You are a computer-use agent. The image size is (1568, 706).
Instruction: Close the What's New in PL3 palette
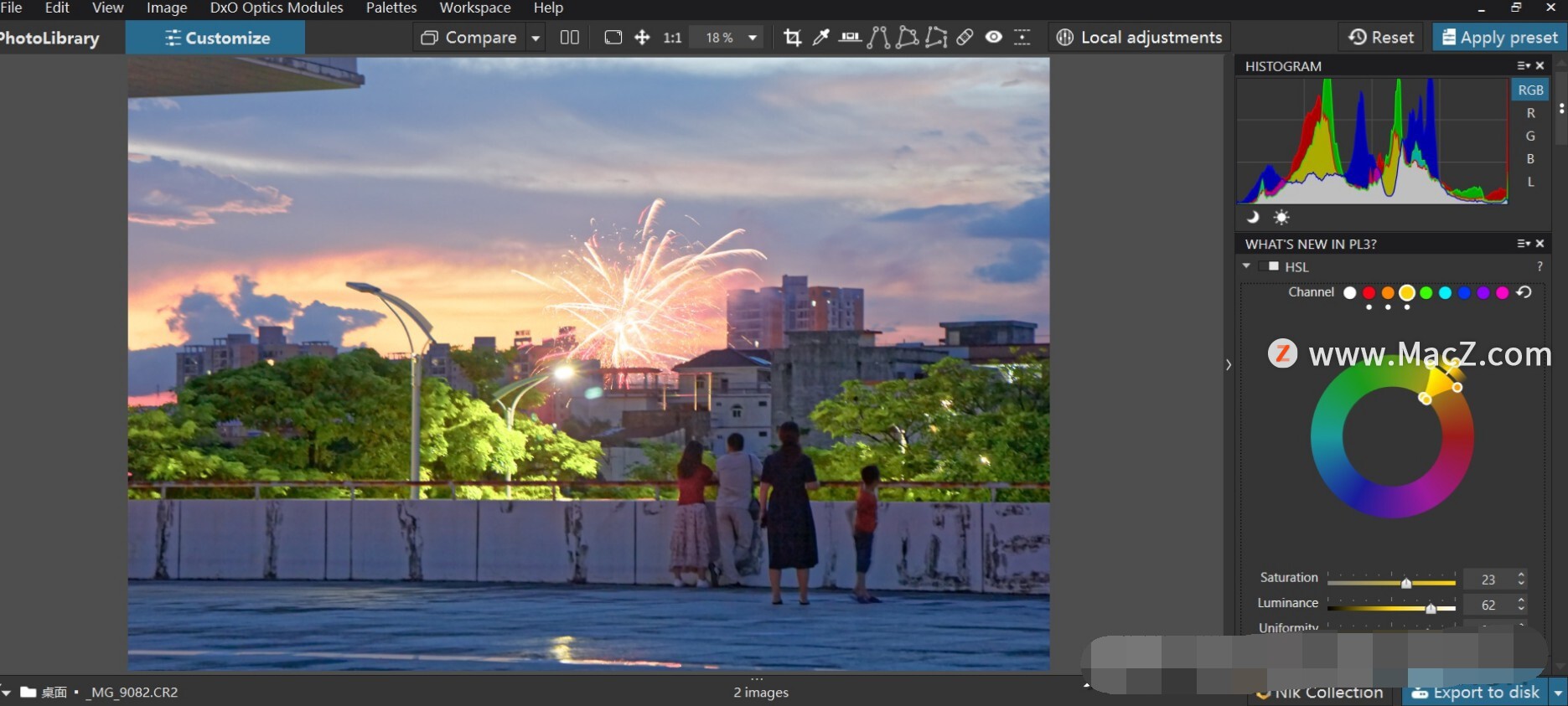coord(1540,244)
